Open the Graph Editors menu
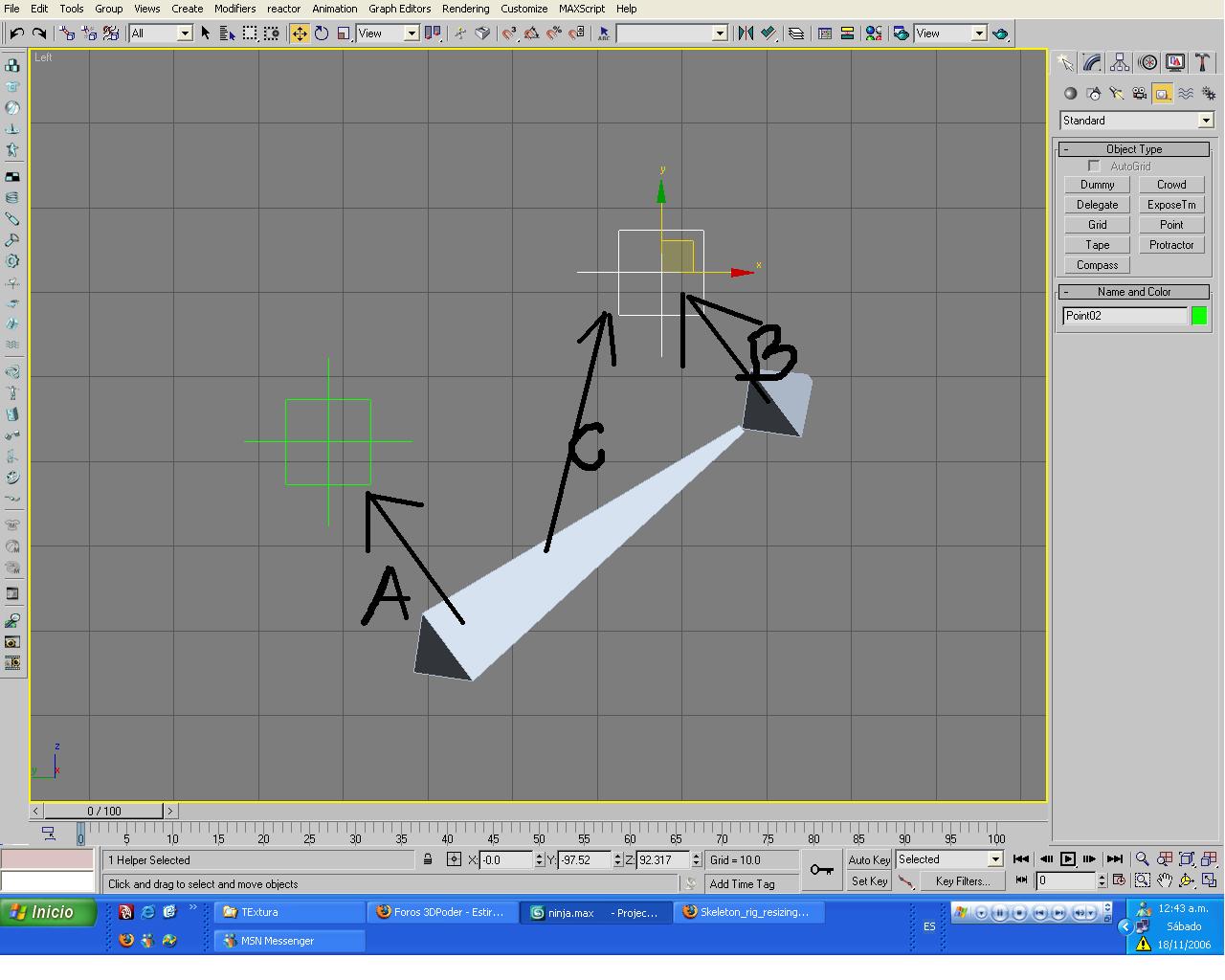Image resolution: width=1225 pixels, height=980 pixels. coord(399,9)
